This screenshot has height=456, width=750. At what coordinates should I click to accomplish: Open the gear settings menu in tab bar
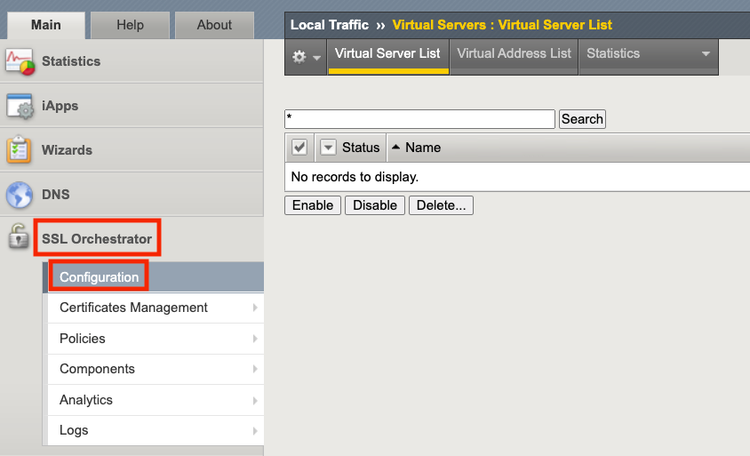click(x=306, y=57)
